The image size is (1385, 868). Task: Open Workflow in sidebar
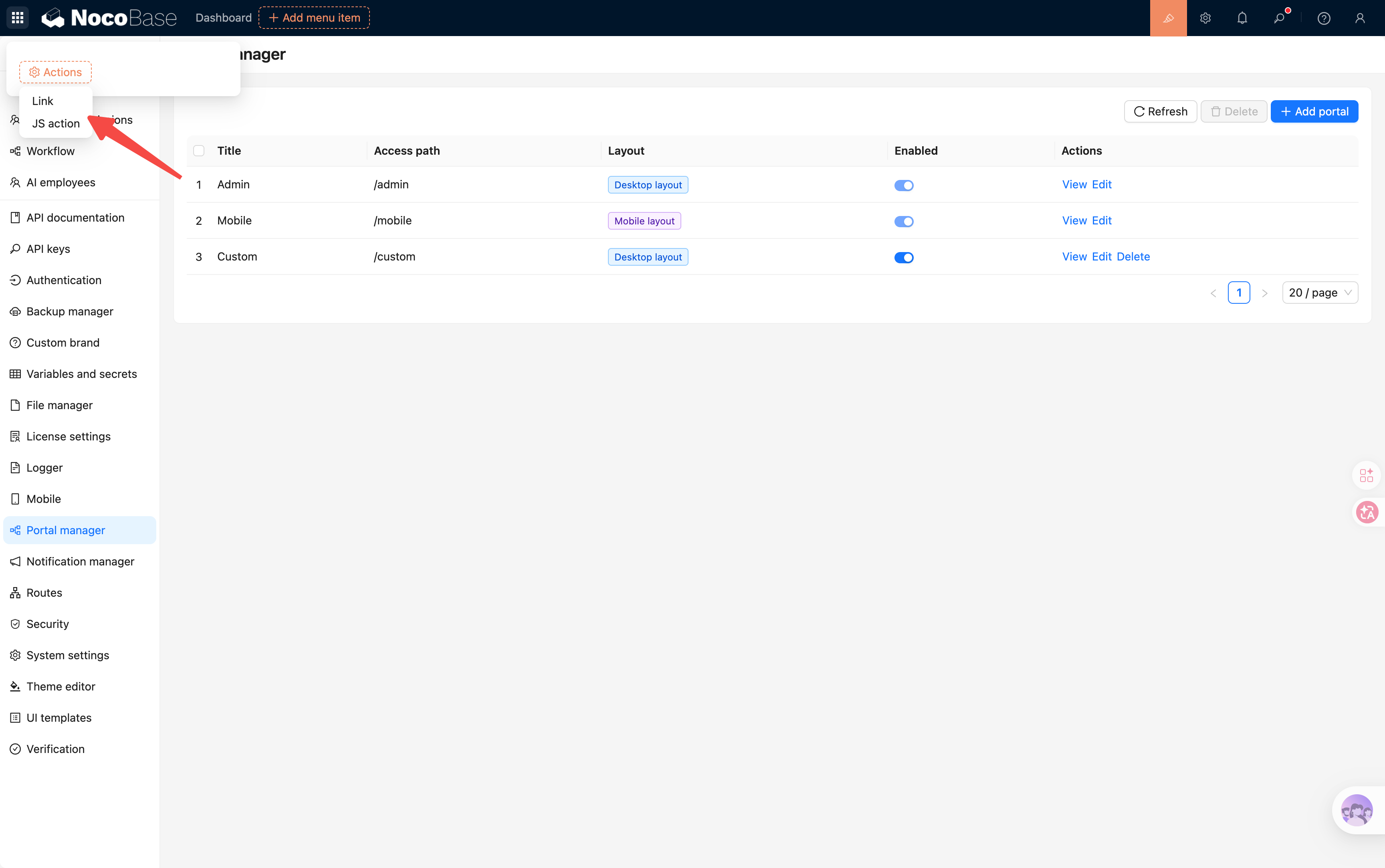pos(79,151)
